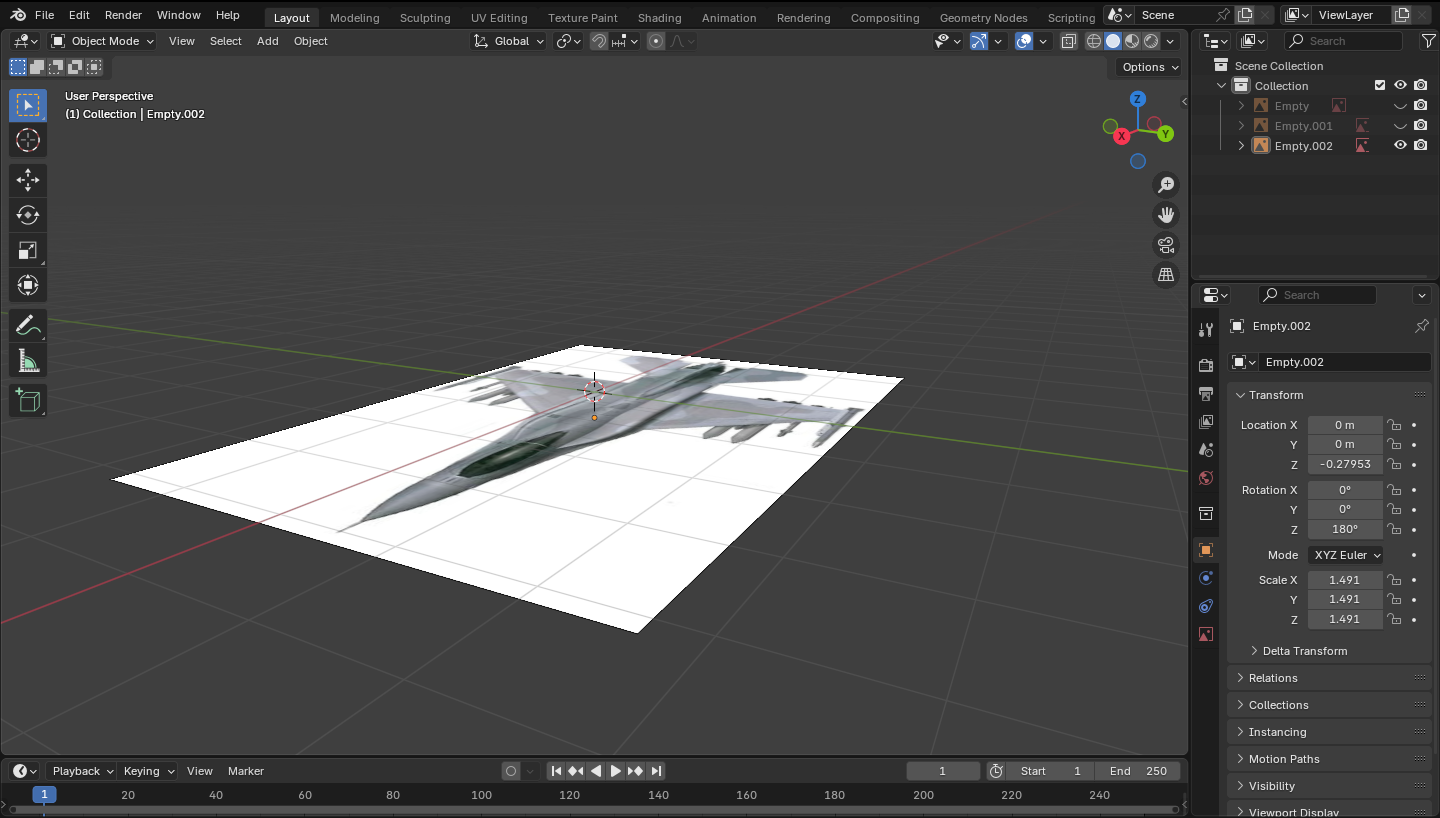Open the Render properties tab

[x=1206, y=366]
